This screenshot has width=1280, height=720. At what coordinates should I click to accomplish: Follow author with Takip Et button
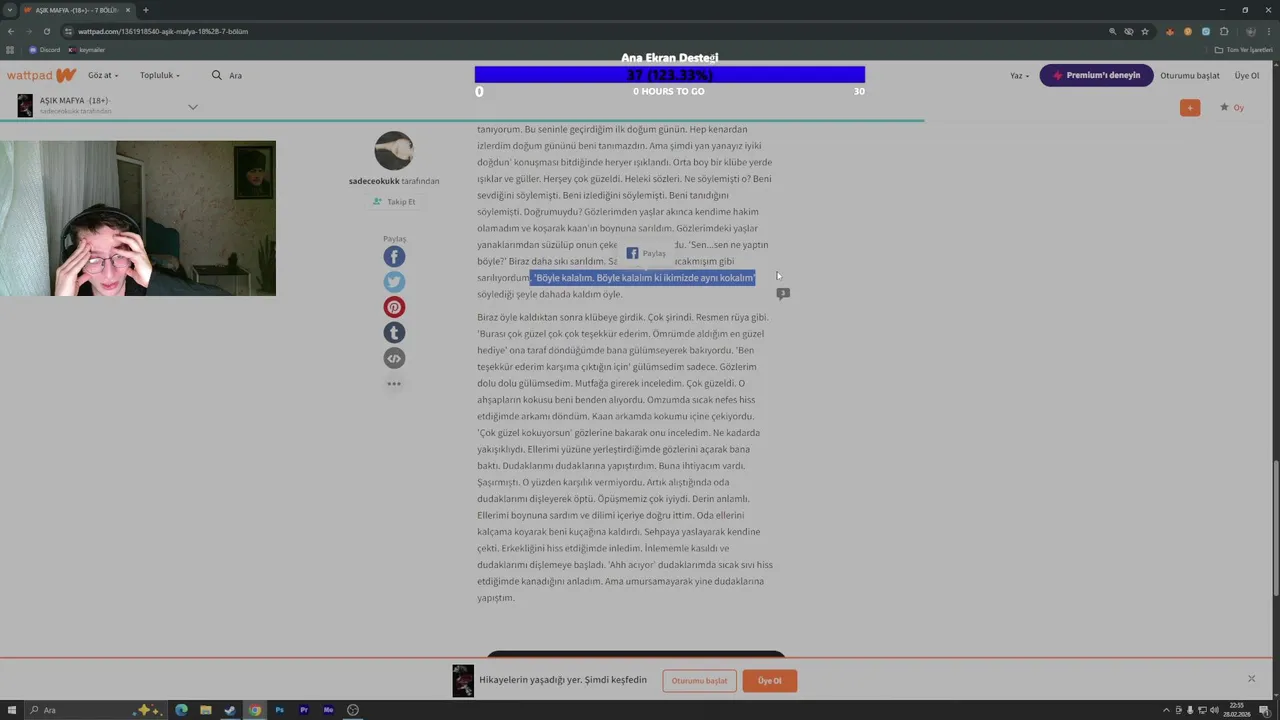click(x=394, y=201)
